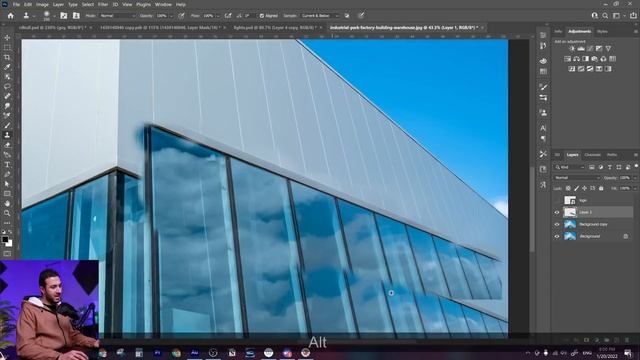640x360 pixels.
Task: Hide Layer 1 with its eye icon
Action: tap(557, 212)
